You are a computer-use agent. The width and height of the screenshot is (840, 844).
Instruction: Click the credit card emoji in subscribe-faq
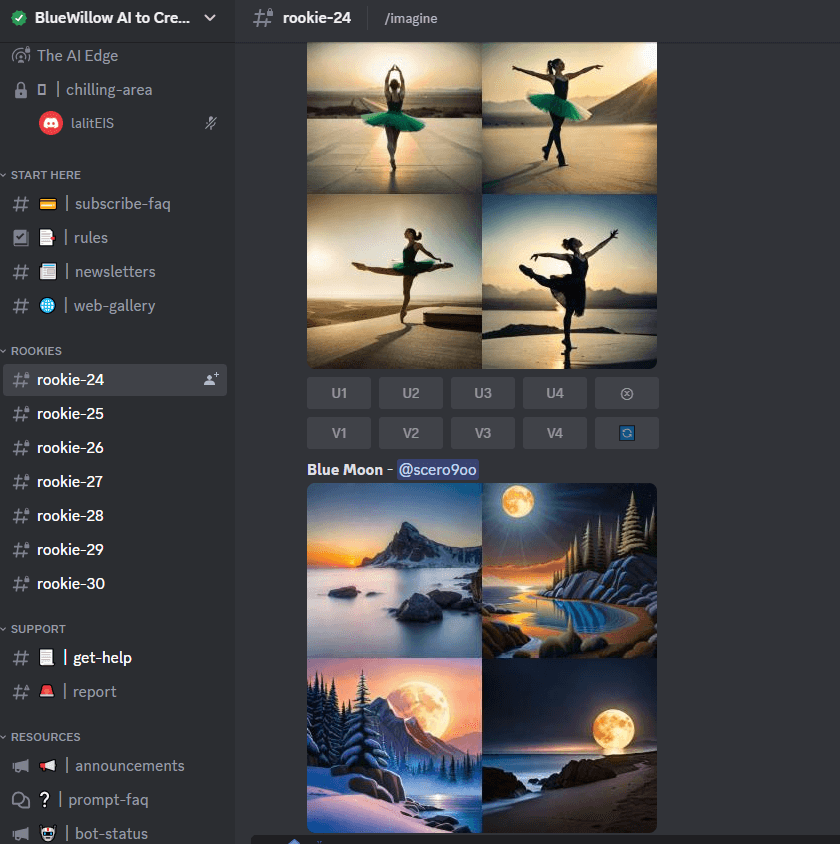click(47, 204)
